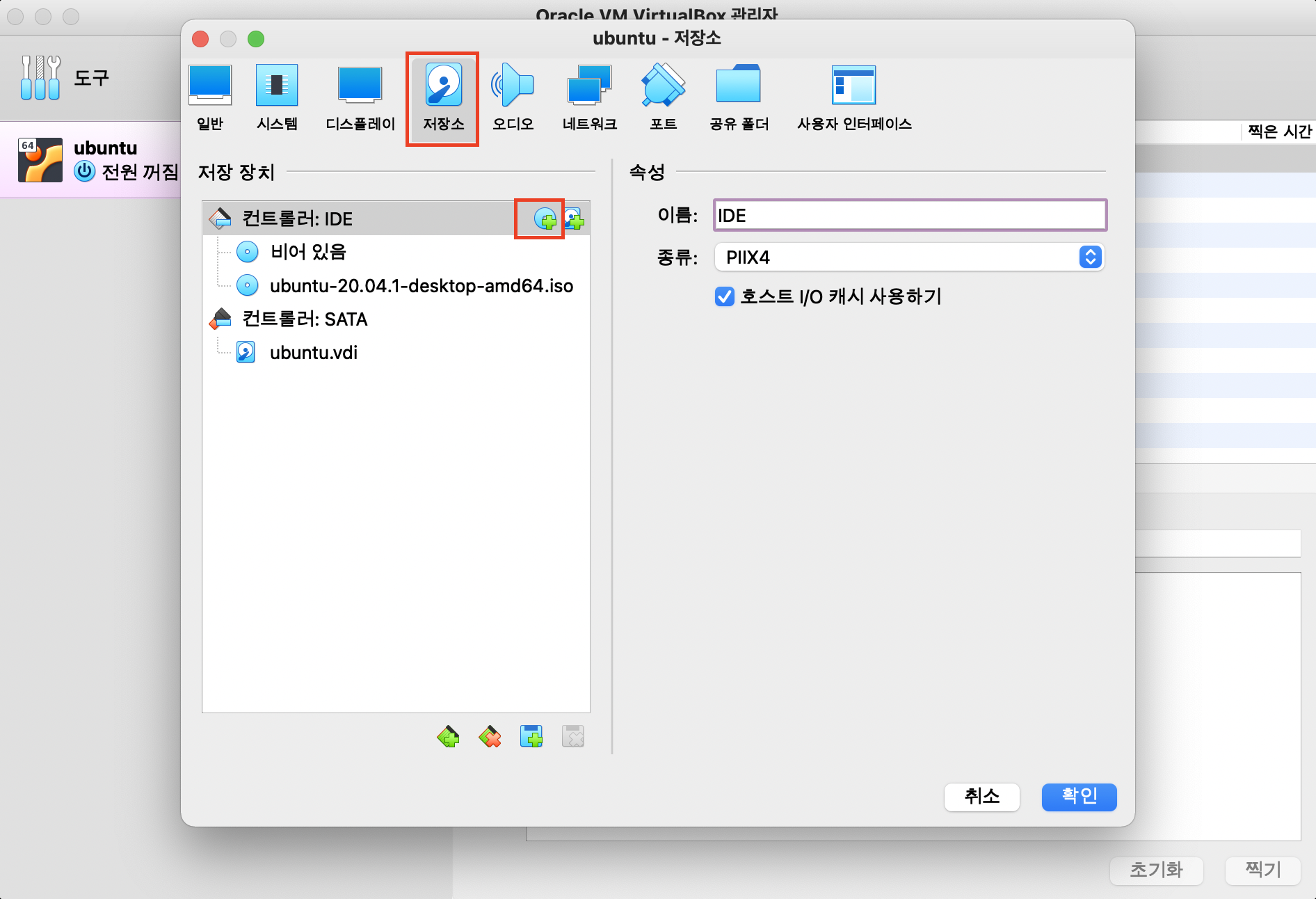Click the IDE controller icon
1316x899 pixels.
pyautogui.click(x=220, y=218)
